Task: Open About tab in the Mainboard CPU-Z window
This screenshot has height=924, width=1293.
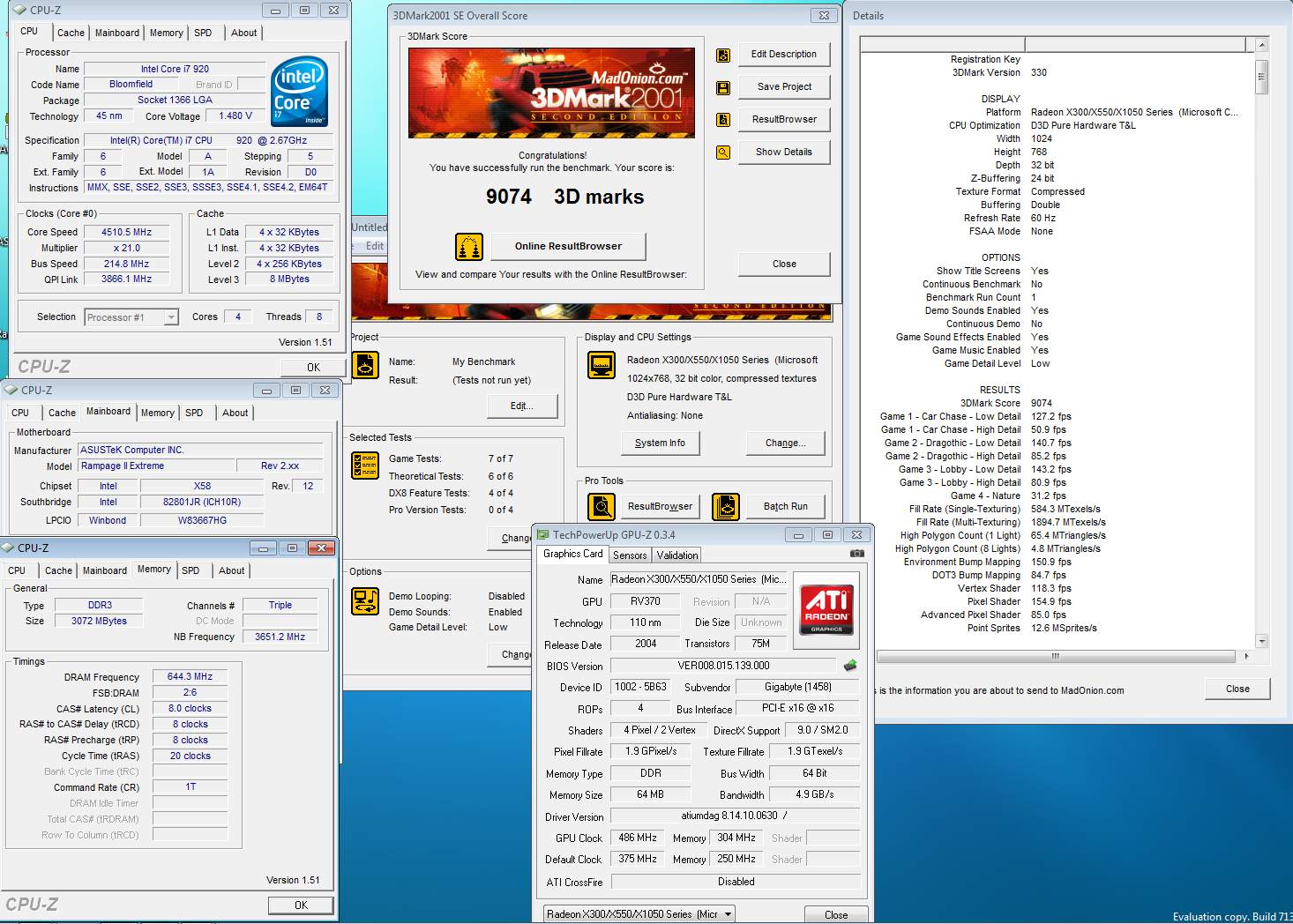Action: click(x=235, y=413)
